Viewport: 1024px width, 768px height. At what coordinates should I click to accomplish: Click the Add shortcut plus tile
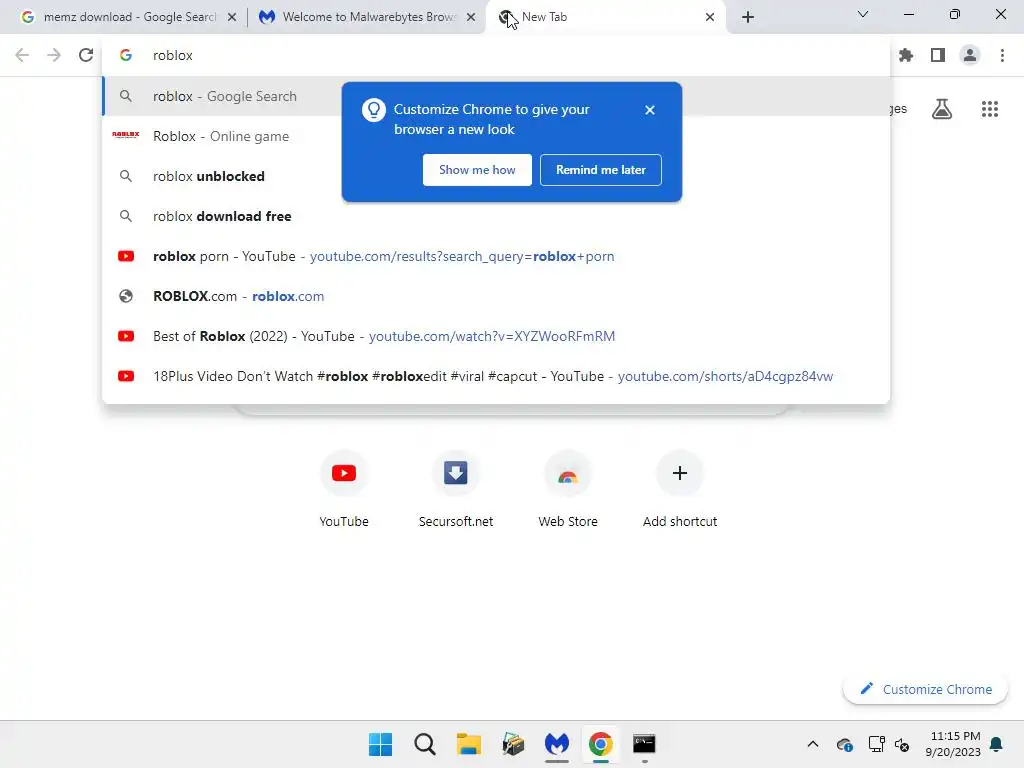tap(680, 490)
